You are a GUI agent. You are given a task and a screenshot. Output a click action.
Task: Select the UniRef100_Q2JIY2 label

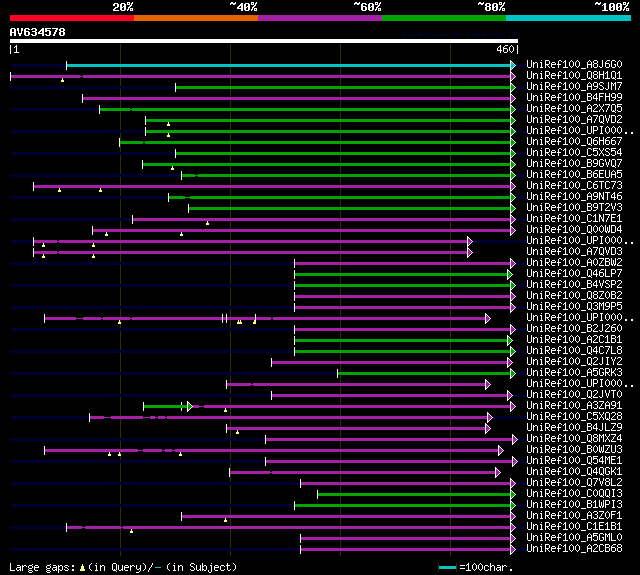574,362
